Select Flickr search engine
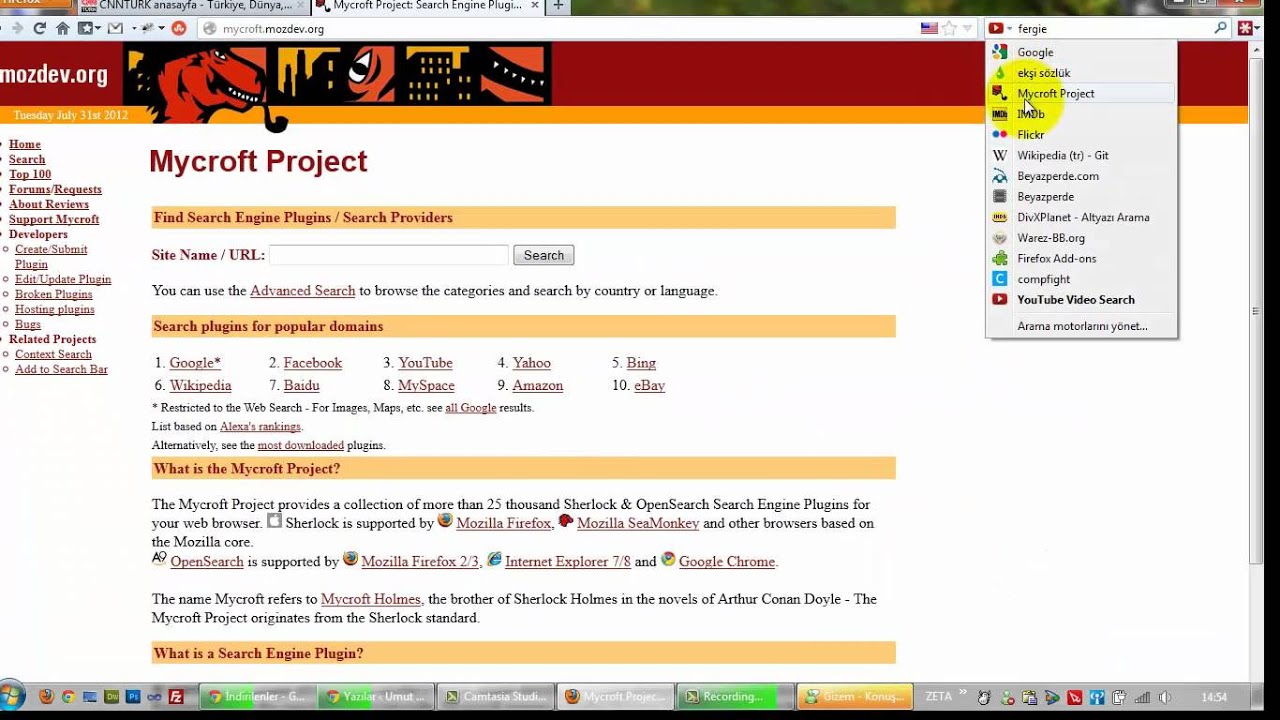 pos(1081,135)
